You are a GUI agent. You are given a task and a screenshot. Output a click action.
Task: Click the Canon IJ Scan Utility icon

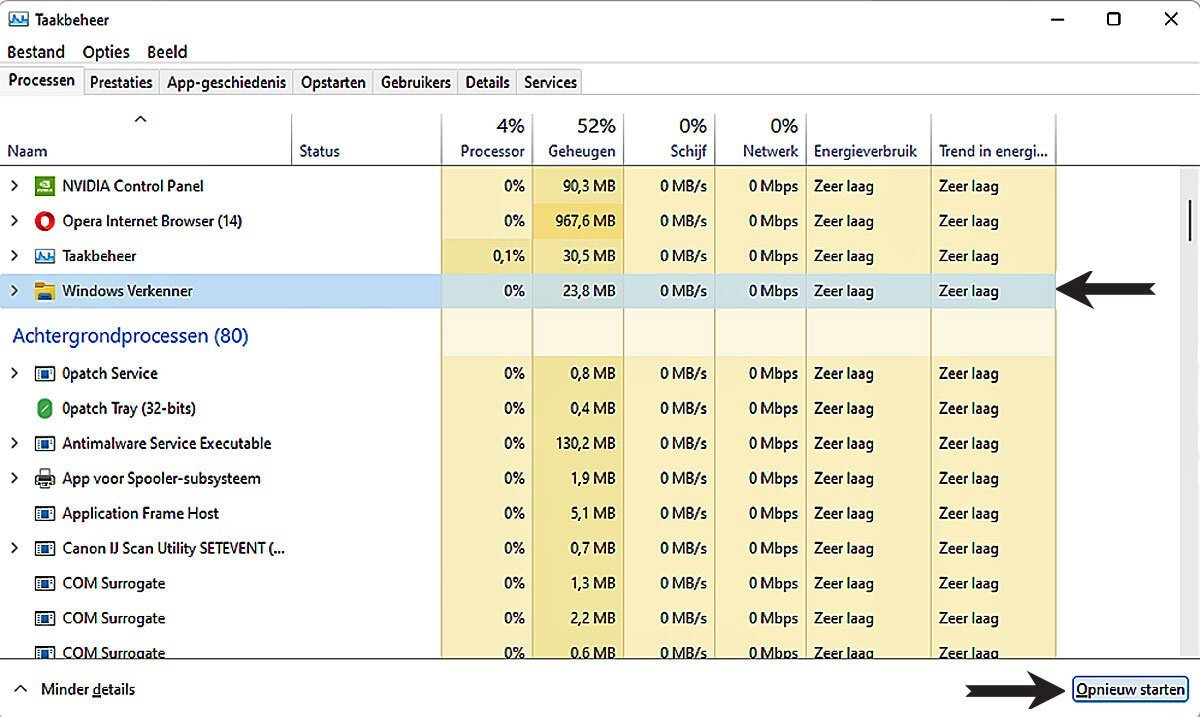coord(44,549)
